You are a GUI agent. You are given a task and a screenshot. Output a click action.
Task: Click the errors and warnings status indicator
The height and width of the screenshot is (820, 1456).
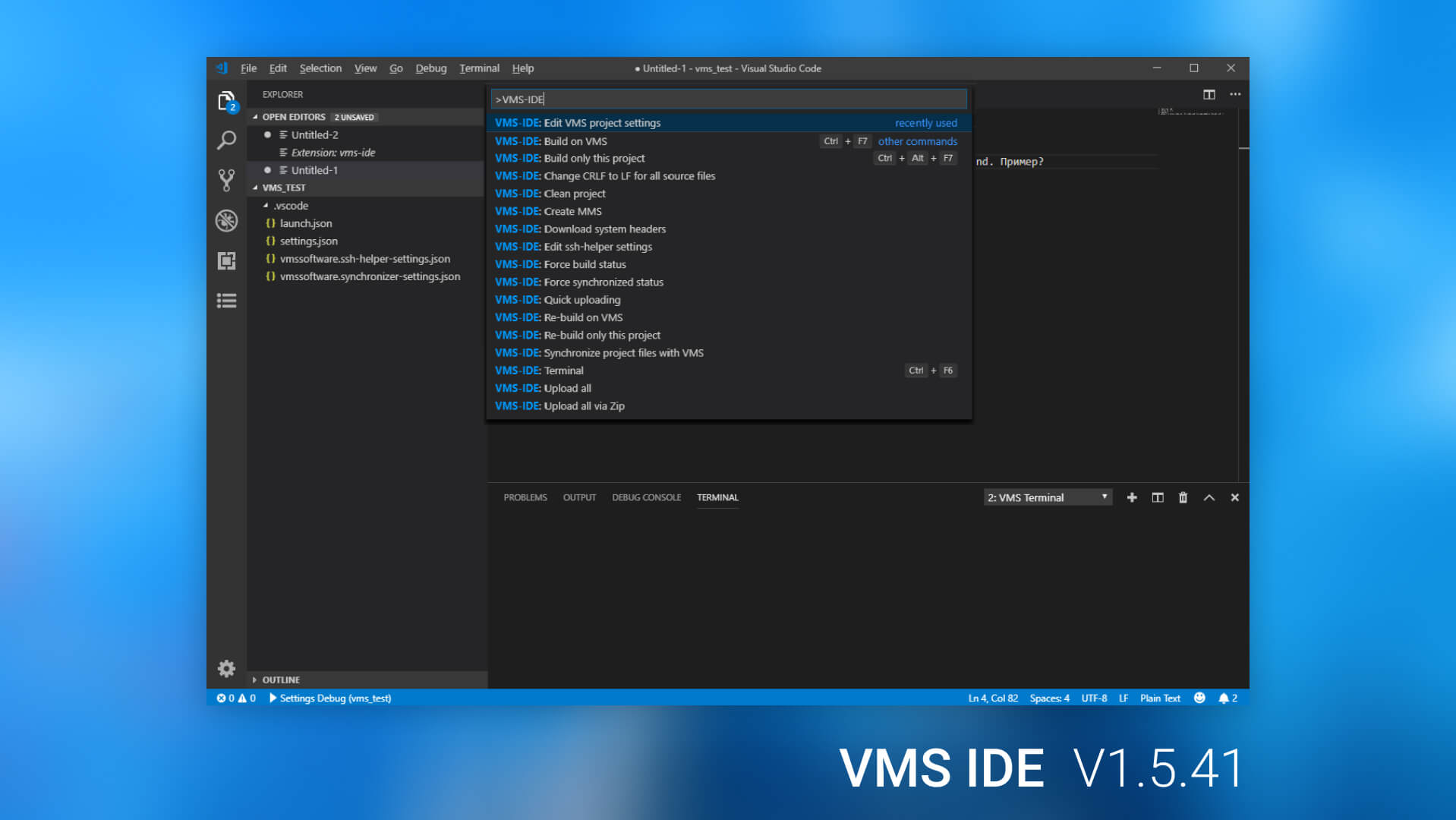(x=236, y=698)
